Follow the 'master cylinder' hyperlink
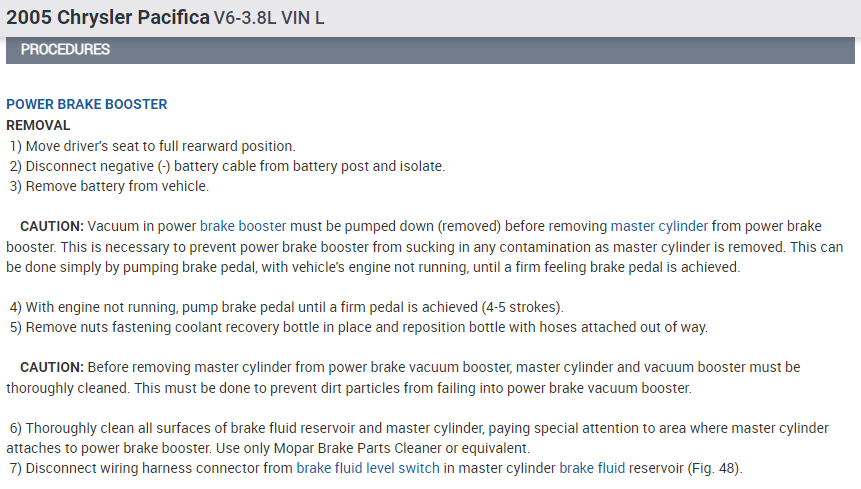The image size is (861, 489). (x=659, y=226)
